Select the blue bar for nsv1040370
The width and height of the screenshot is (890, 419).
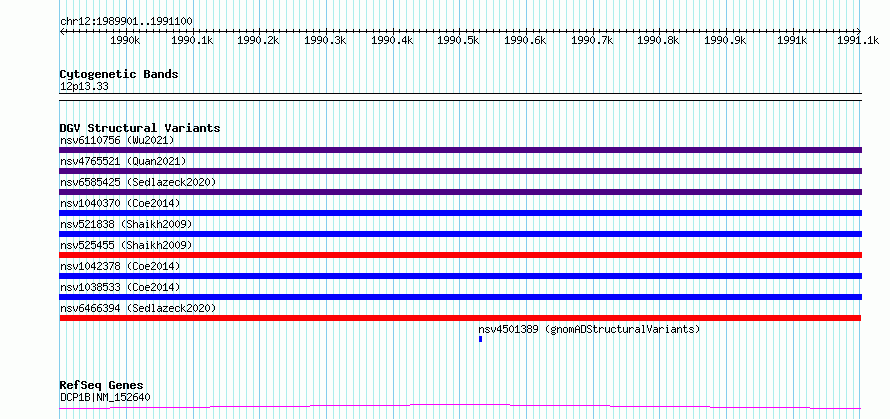(x=460, y=213)
